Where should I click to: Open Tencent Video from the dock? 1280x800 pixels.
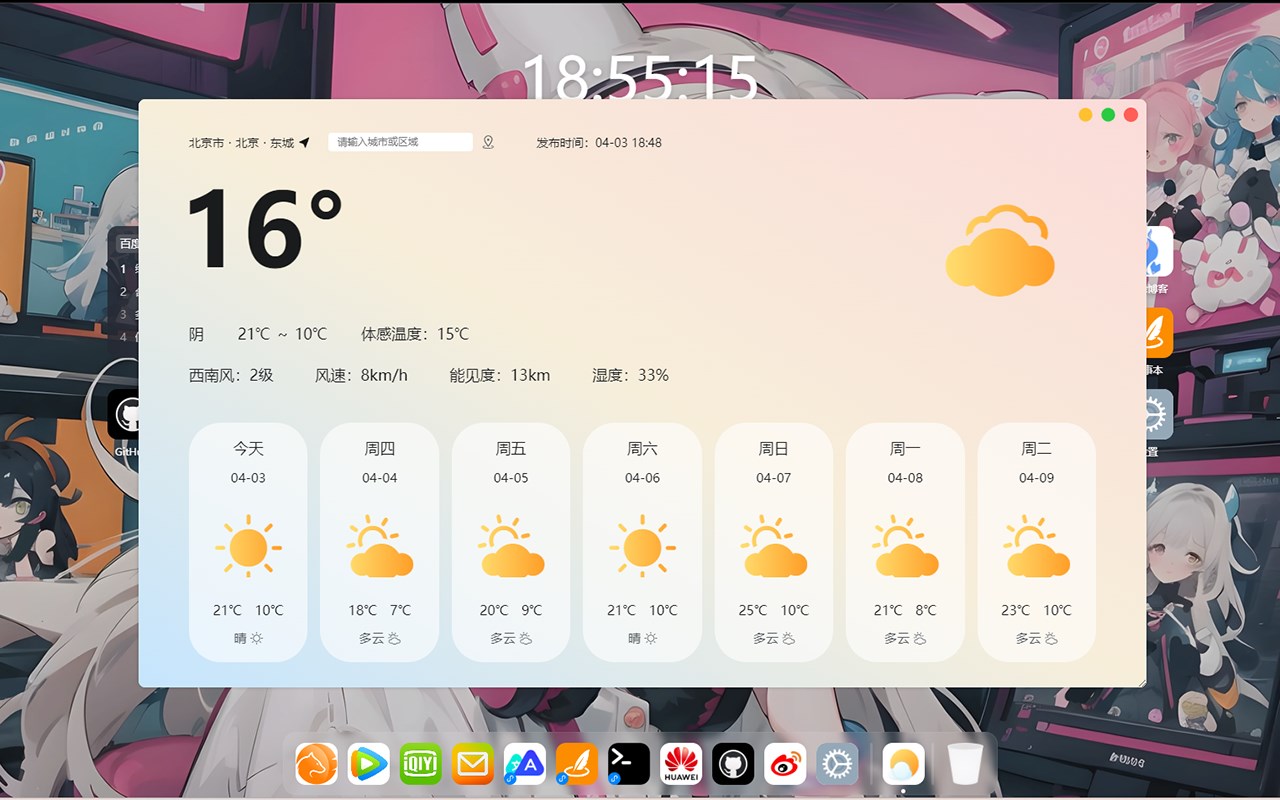[369, 764]
